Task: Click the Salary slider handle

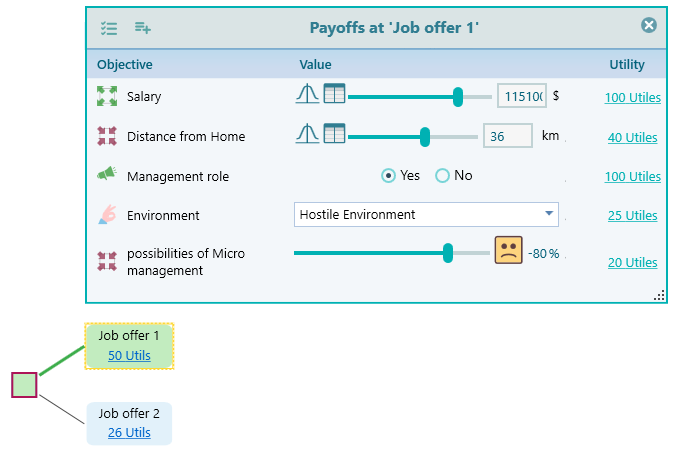Action: (x=458, y=97)
